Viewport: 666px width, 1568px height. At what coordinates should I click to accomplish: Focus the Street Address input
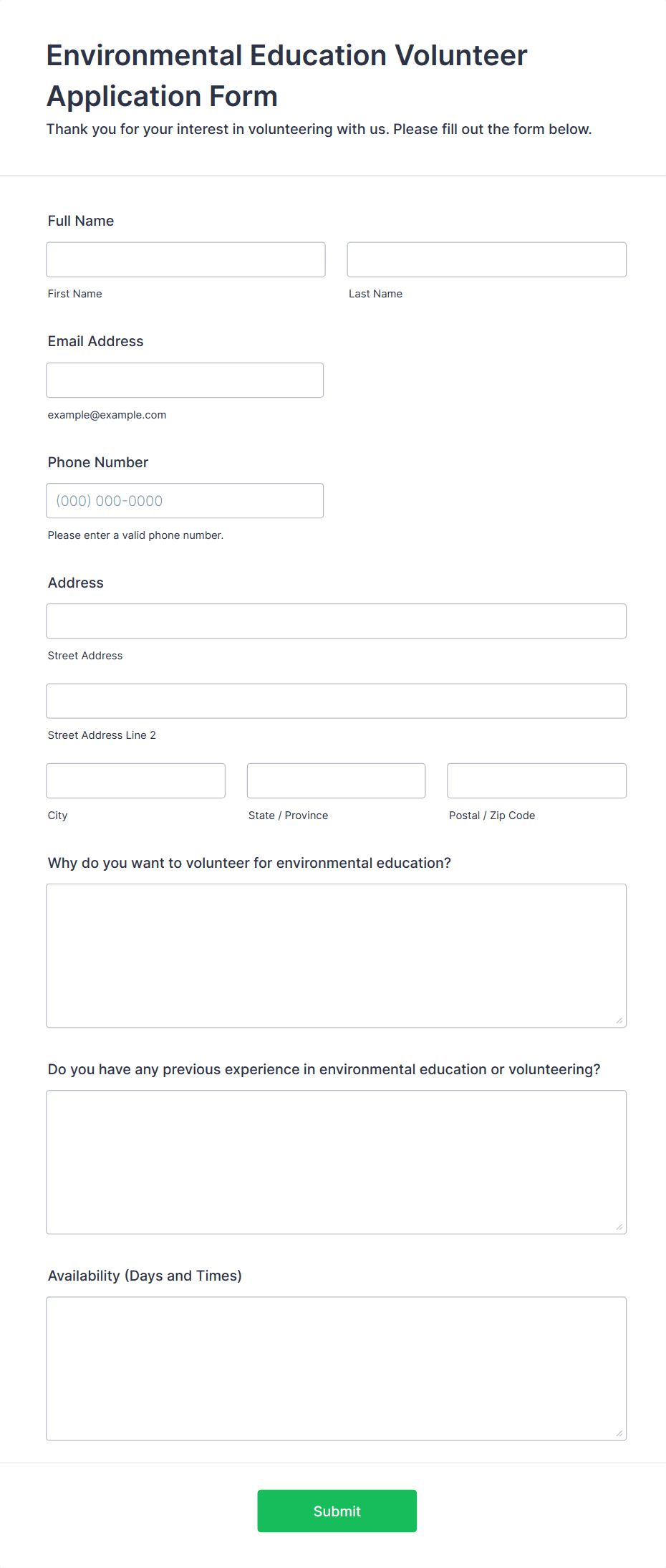336,621
